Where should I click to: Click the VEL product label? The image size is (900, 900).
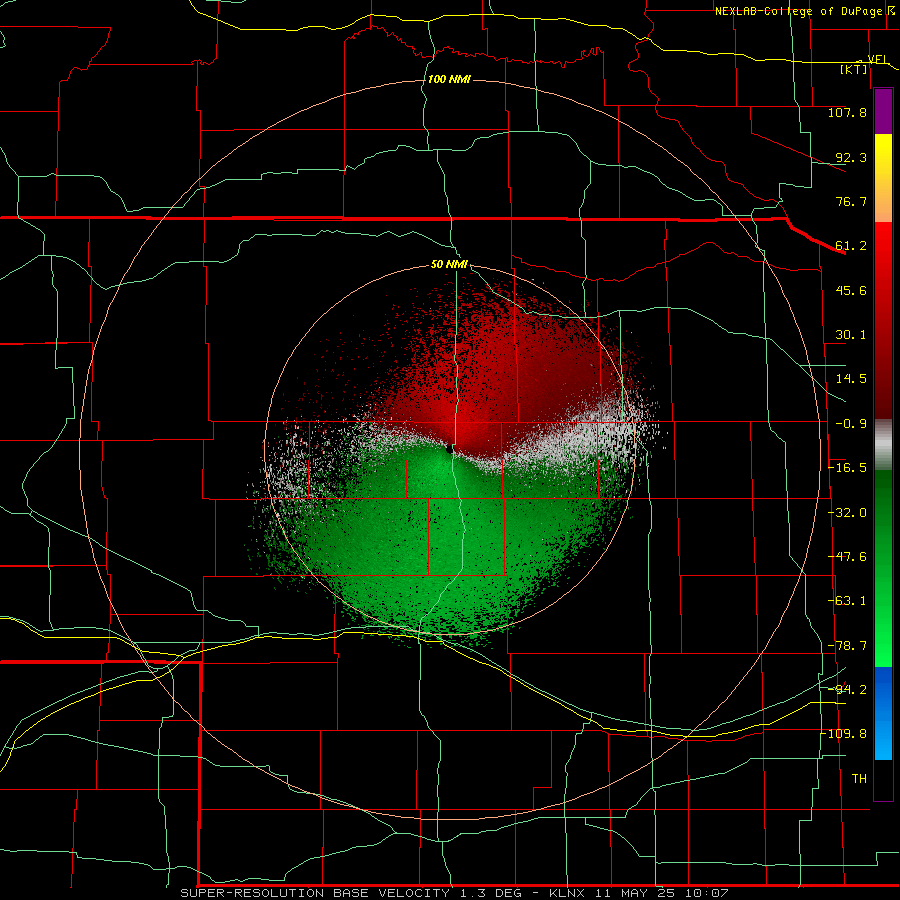coord(877,59)
